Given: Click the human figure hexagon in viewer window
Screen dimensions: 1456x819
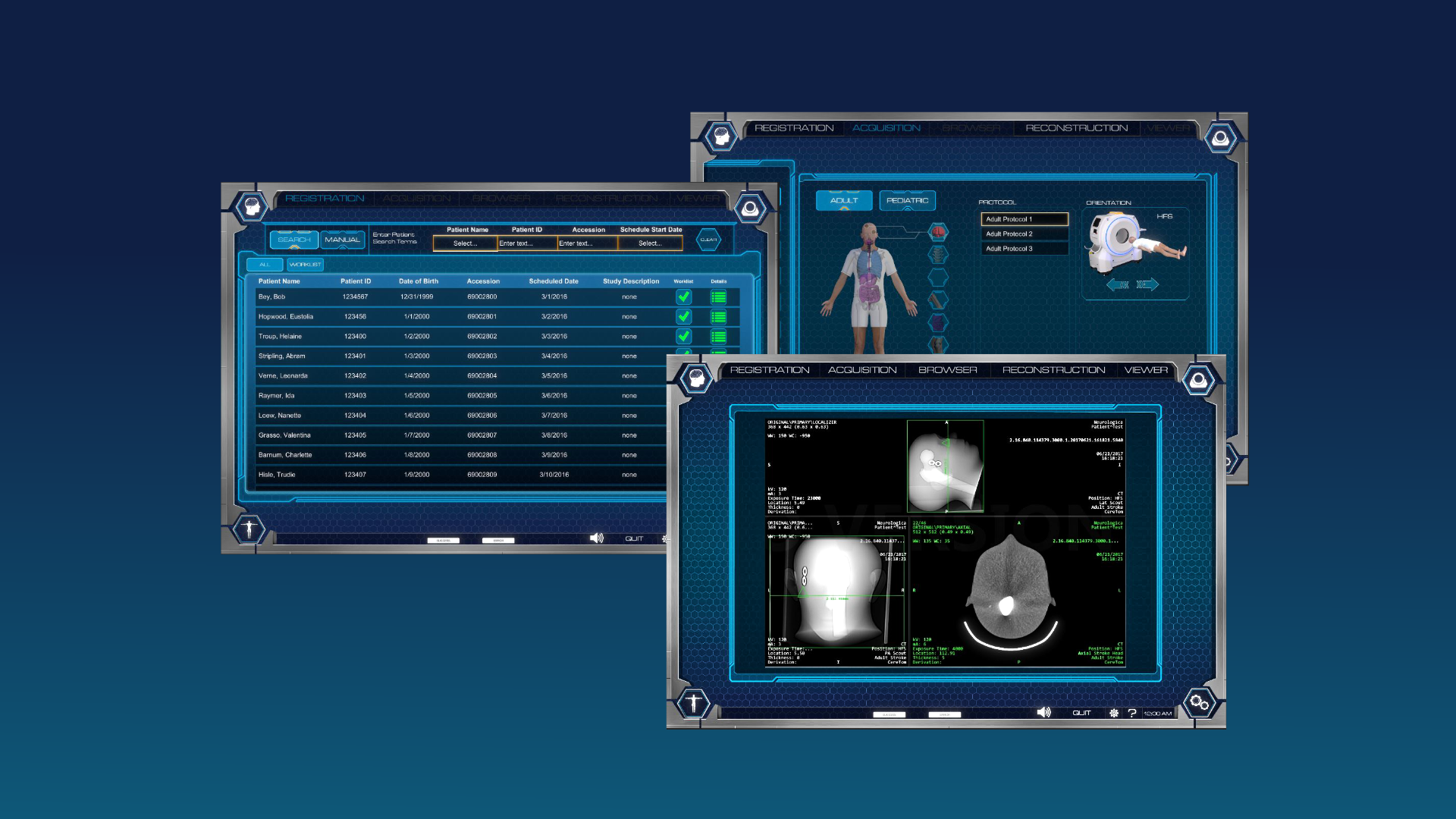Looking at the screenshot, I should click(692, 702).
